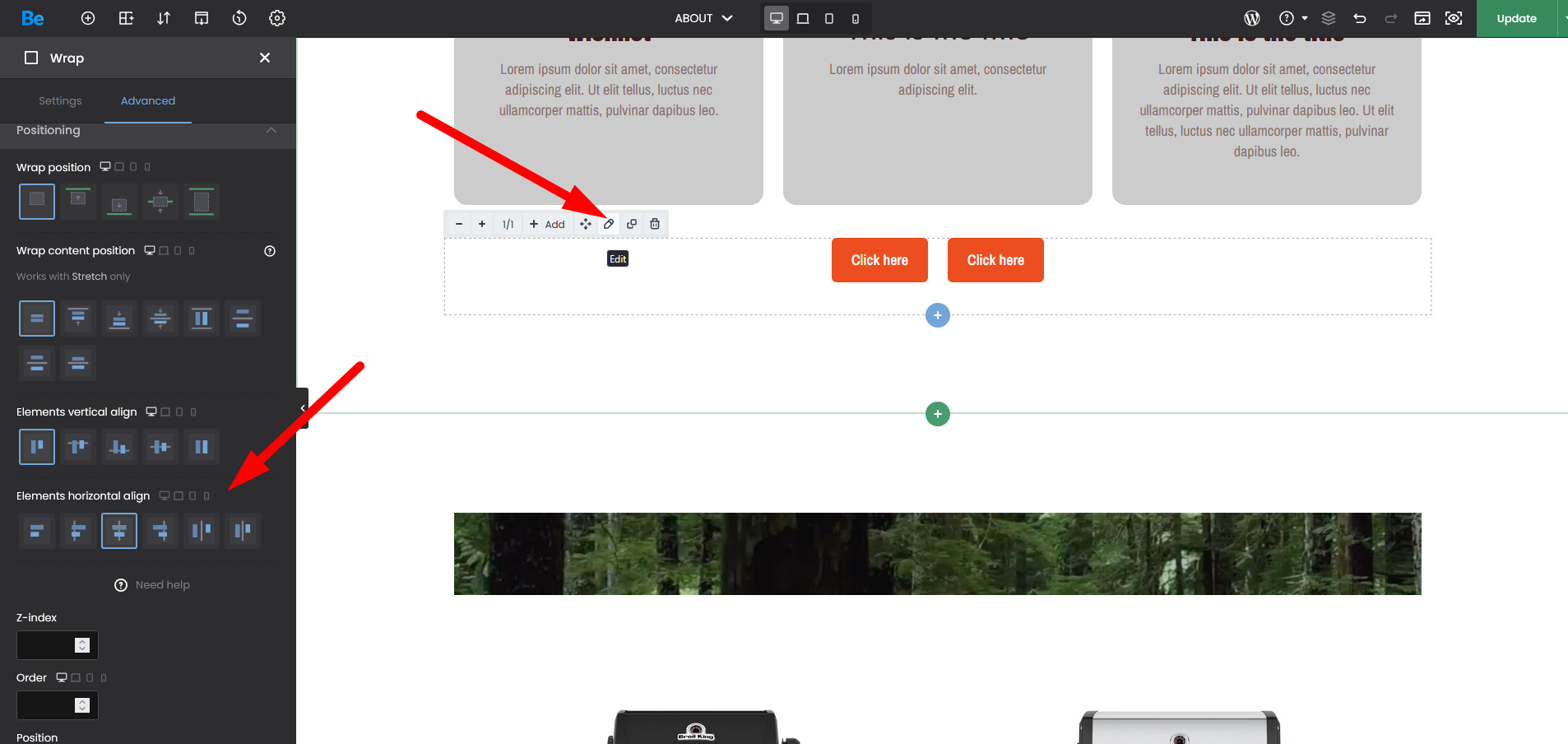Open the Update button dropdown arrow
The width and height of the screenshot is (1568, 744).
1562,18
